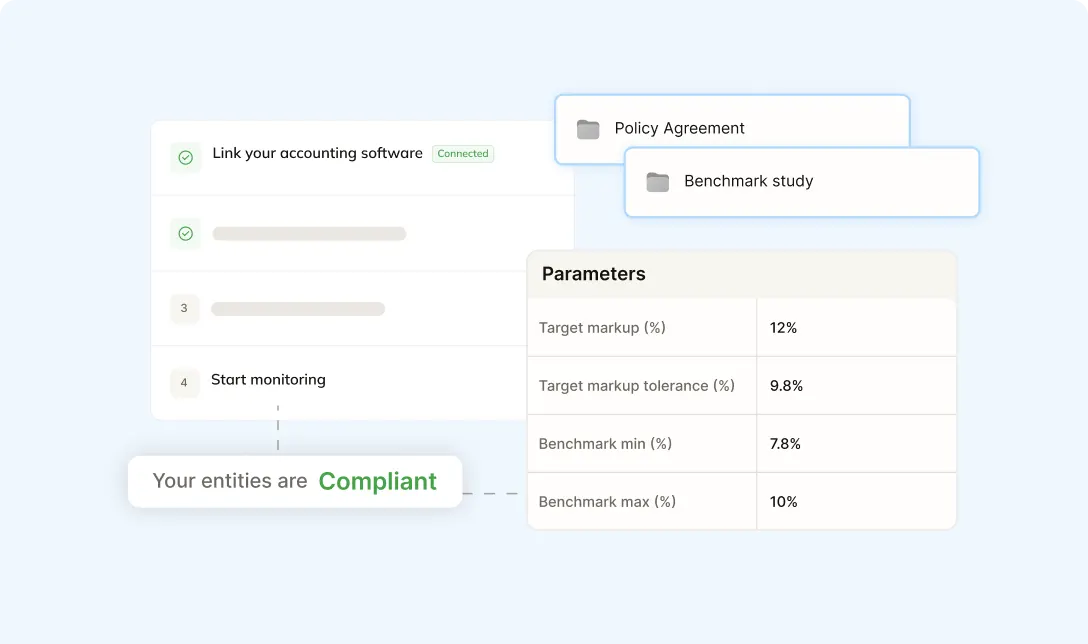Click the green Connected status badge
The width and height of the screenshot is (1088, 644).
click(x=463, y=154)
